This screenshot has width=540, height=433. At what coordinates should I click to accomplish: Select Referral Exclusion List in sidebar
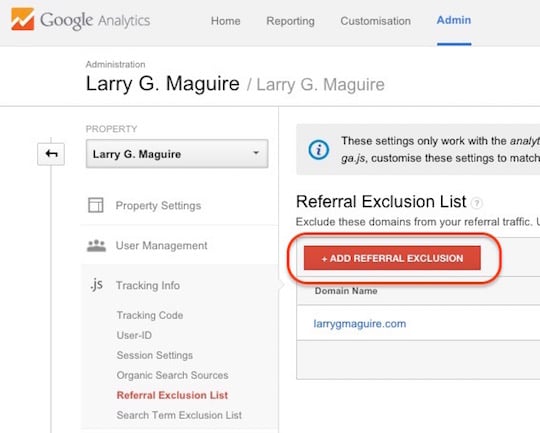[x=172, y=395]
